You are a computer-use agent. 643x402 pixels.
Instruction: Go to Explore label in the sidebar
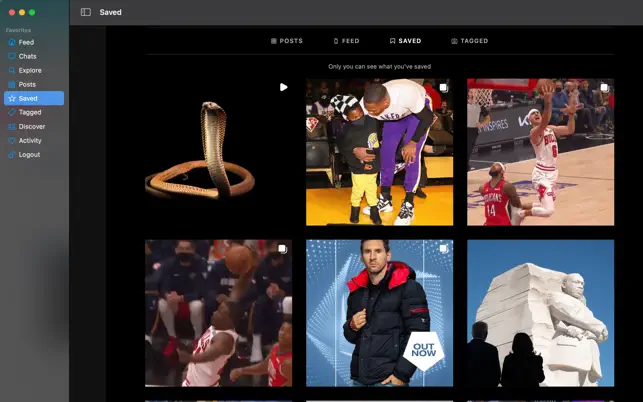click(x=30, y=70)
